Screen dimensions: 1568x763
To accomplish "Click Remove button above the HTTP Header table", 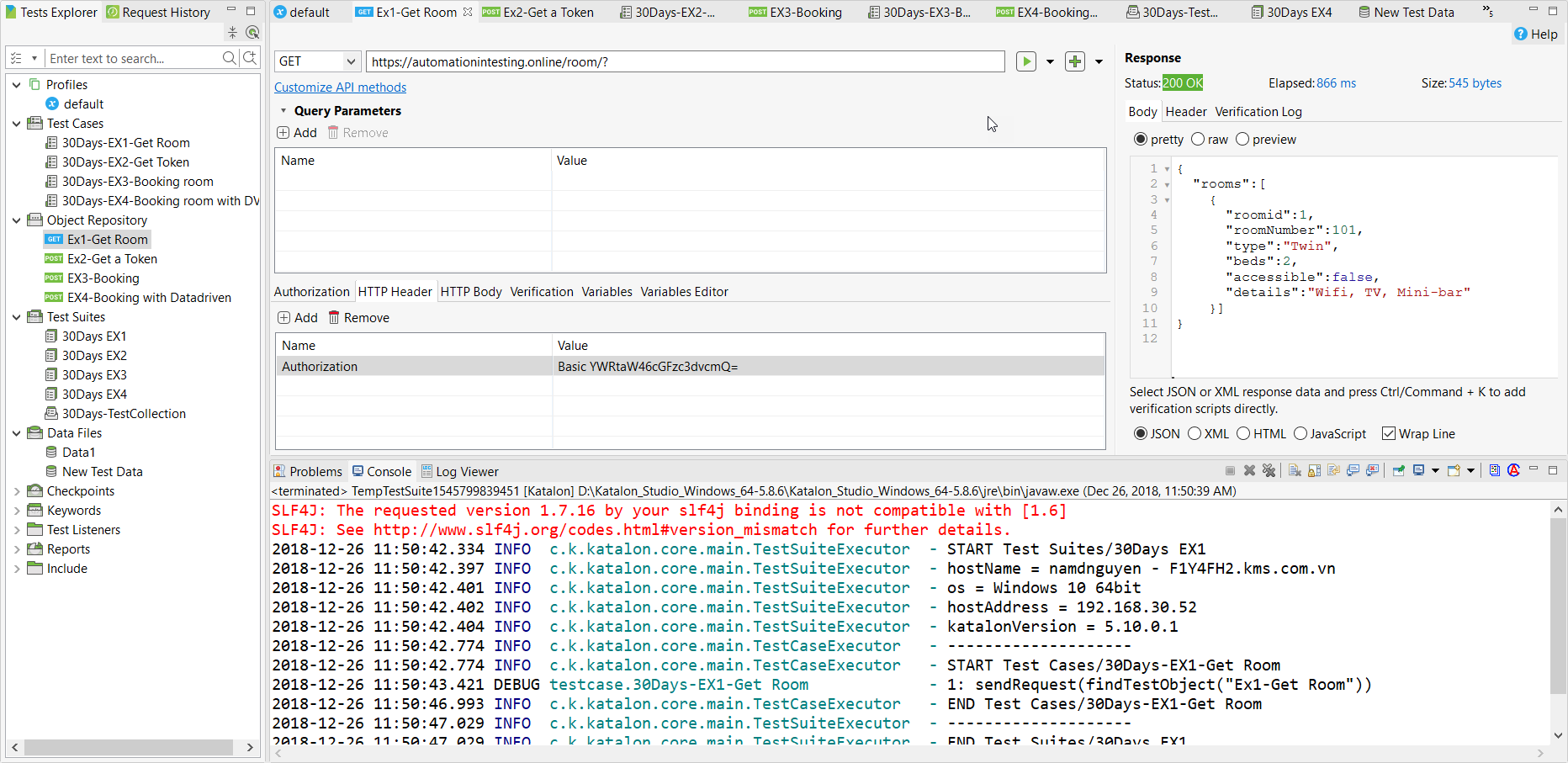I will 358,318.
